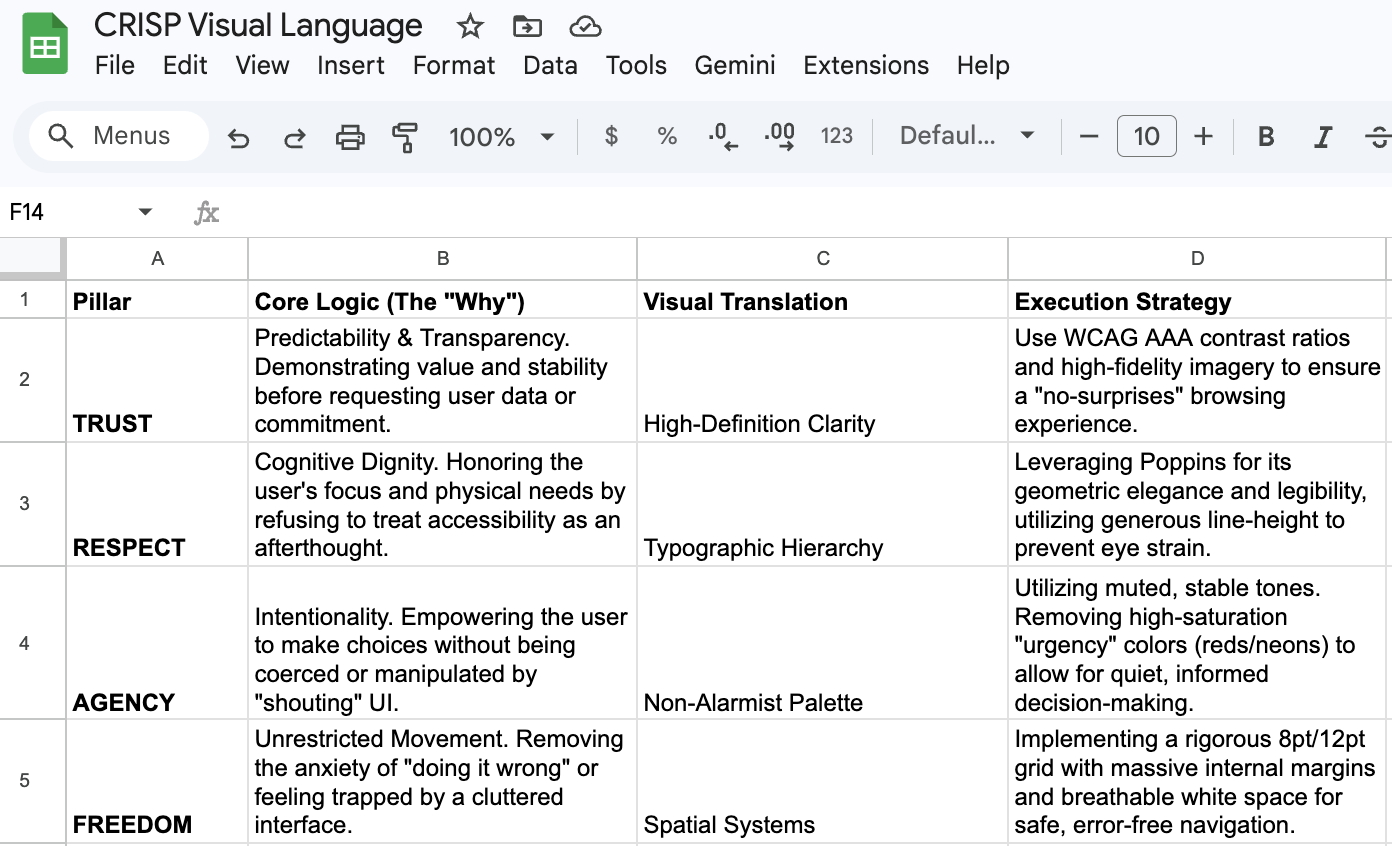Decrease font size with minus button
Image resolution: width=1392 pixels, height=846 pixels.
(1090, 136)
